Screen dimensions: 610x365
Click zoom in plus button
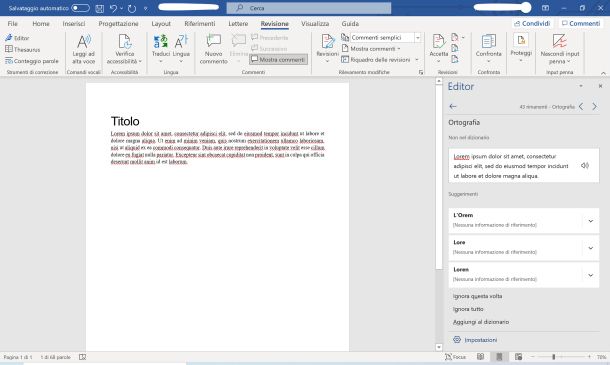(589, 357)
